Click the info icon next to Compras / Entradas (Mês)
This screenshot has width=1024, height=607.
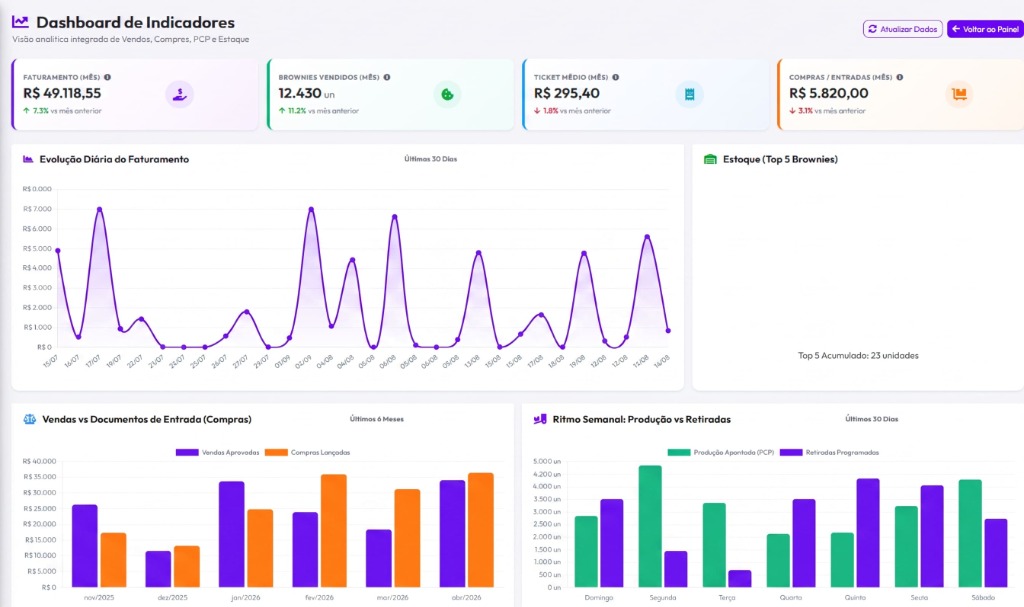point(899,77)
